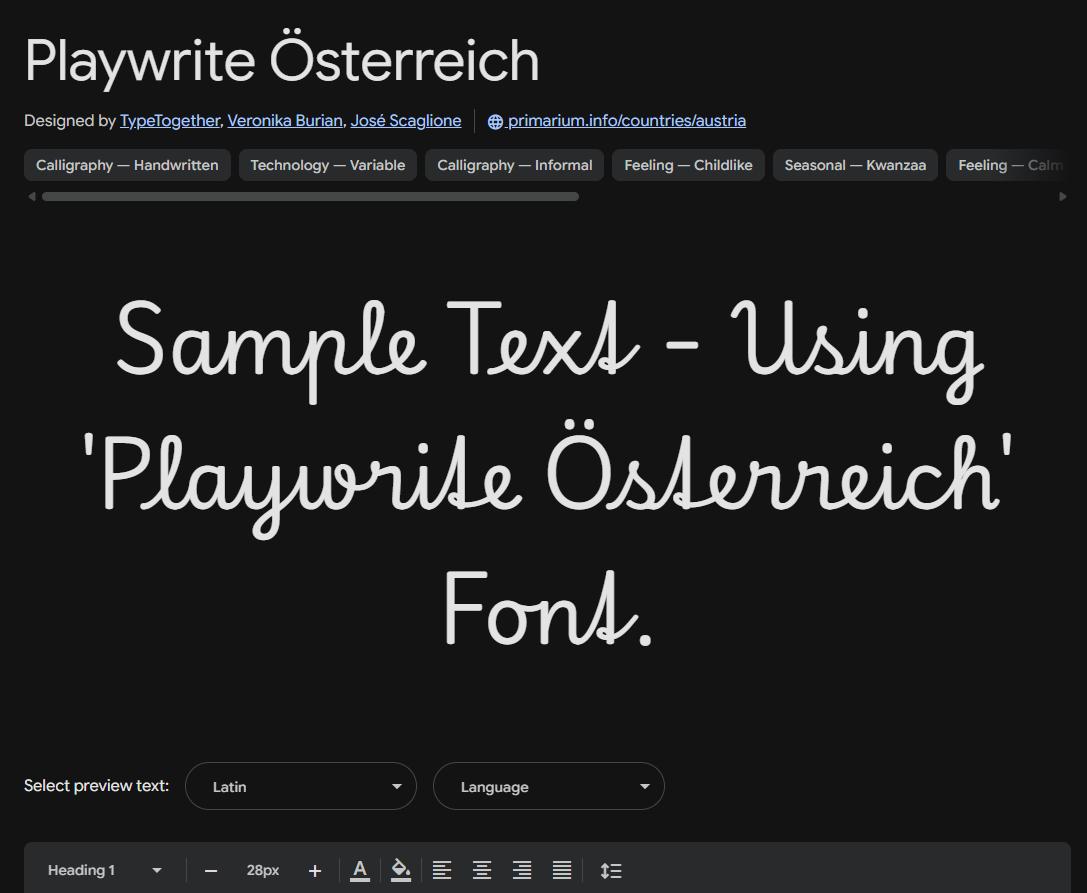Visit primarium.info/countries/austria link
Screen dimensions: 1087x893
coord(627,121)
